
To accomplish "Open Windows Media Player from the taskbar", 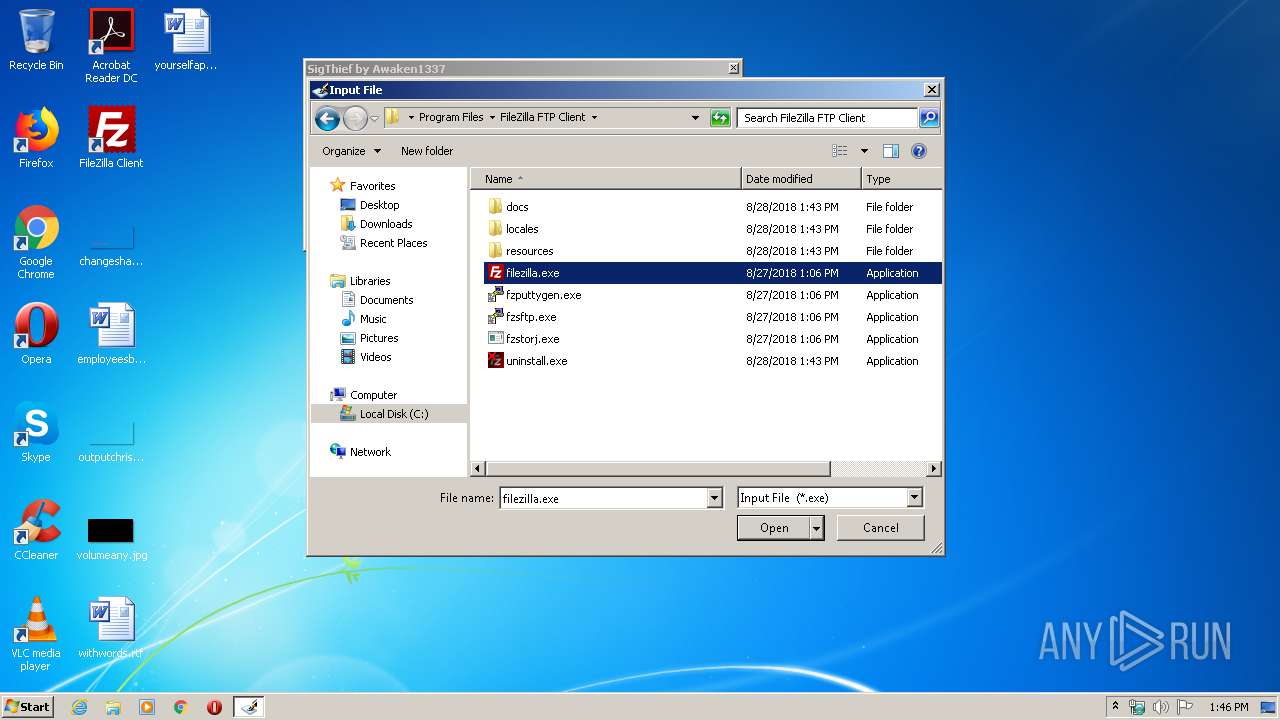I will pyautogui.click(x=147, y=707).
